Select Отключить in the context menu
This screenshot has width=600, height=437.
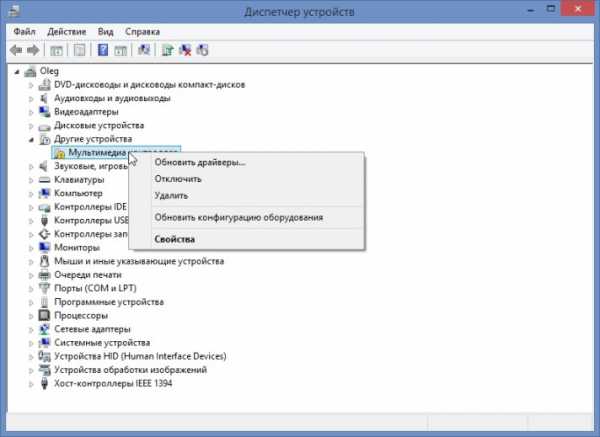[178, 179]
